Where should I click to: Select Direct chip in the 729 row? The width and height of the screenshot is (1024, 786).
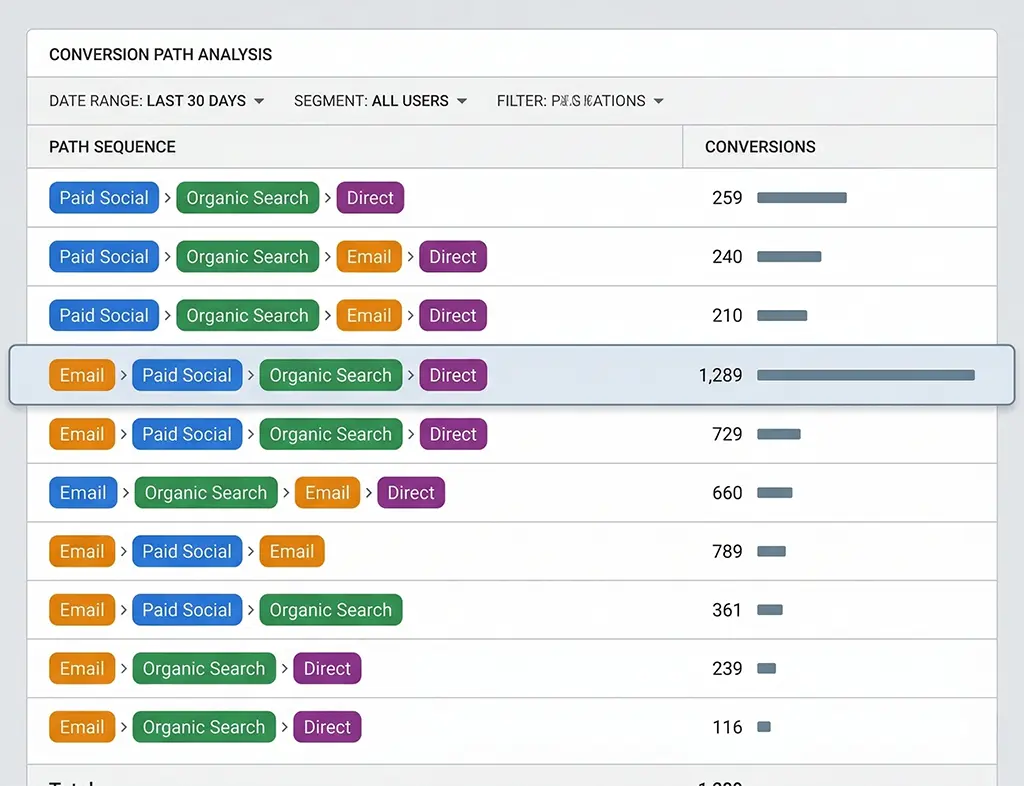click(453, 434)
